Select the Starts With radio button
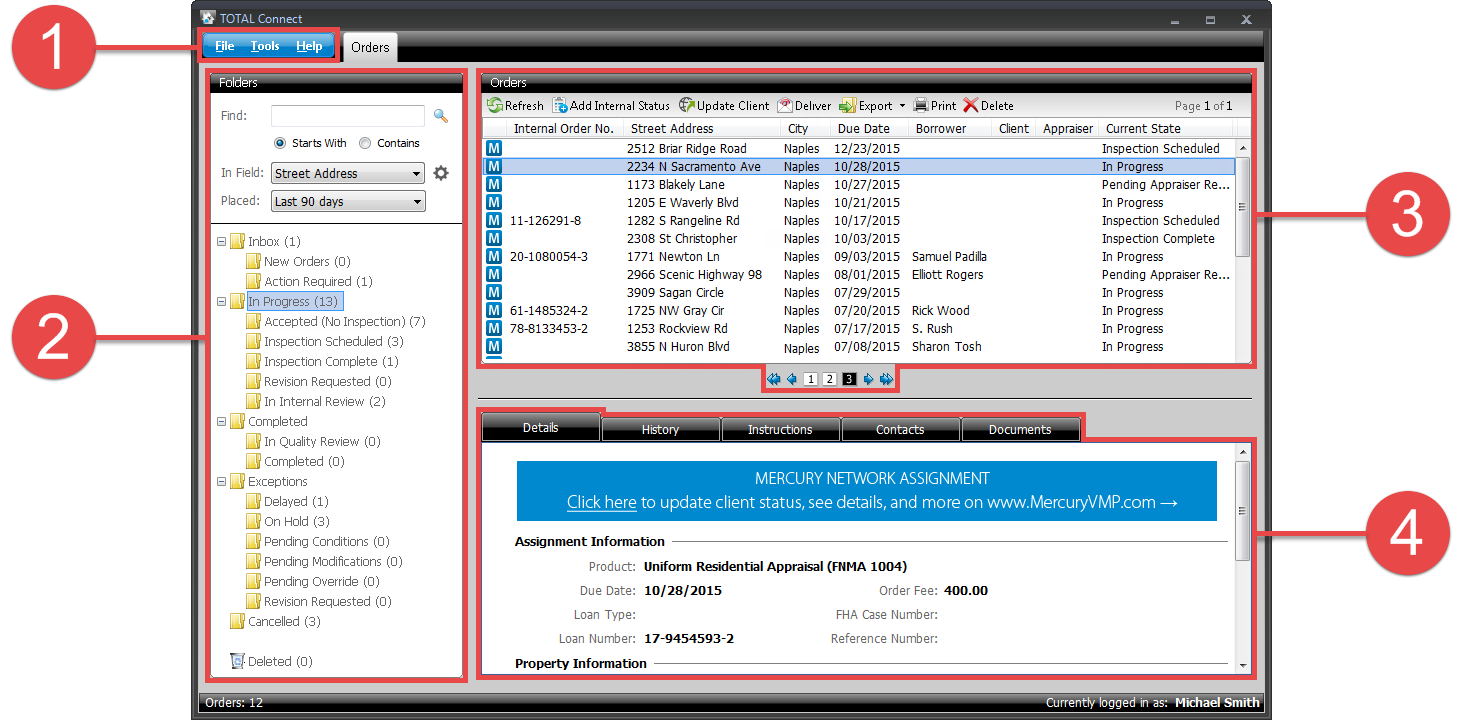The height and width of the screenshot is (720, 1462). pyautogui.click(x=280, y=143)
